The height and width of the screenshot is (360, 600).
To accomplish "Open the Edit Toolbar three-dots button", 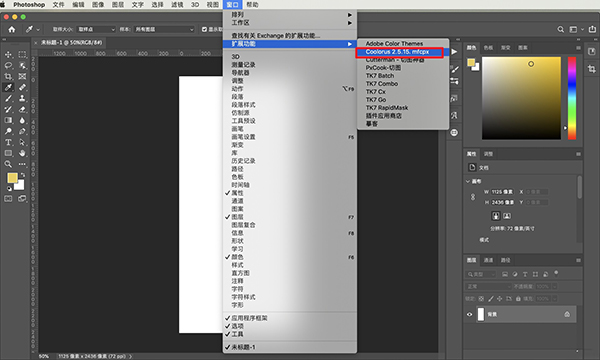I will (22, 164).
